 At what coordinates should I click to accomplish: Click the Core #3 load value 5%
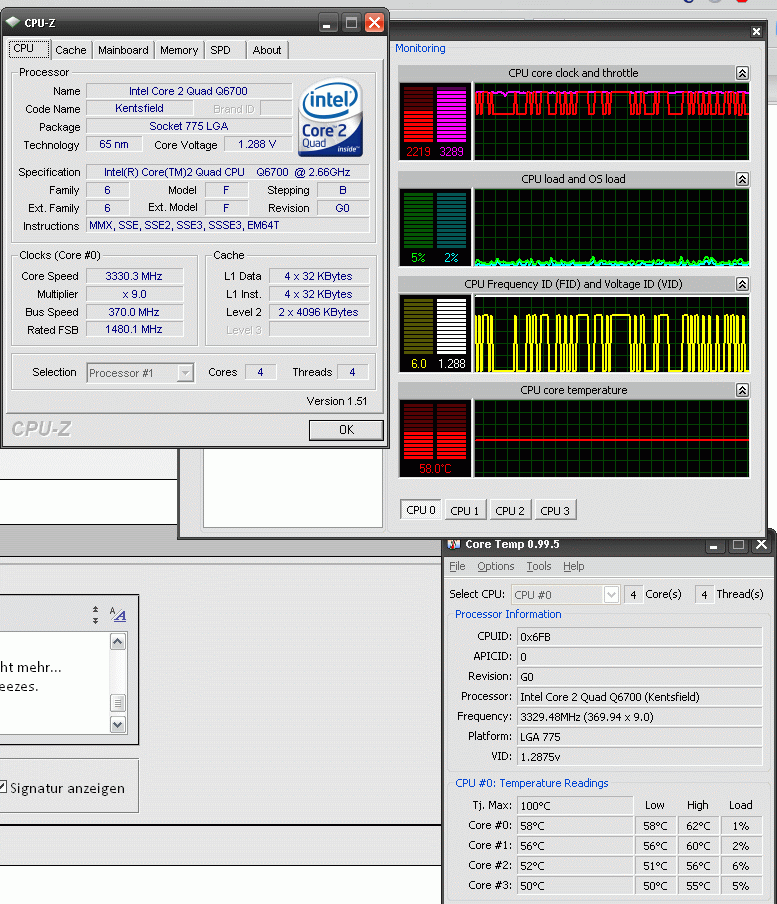[x=741, y=886]
